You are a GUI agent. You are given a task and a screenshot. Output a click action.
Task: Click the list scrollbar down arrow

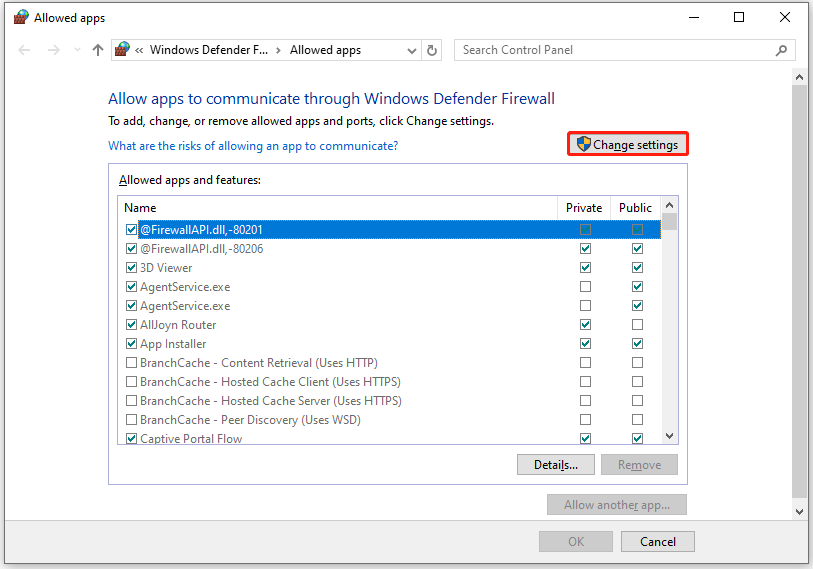669,436
